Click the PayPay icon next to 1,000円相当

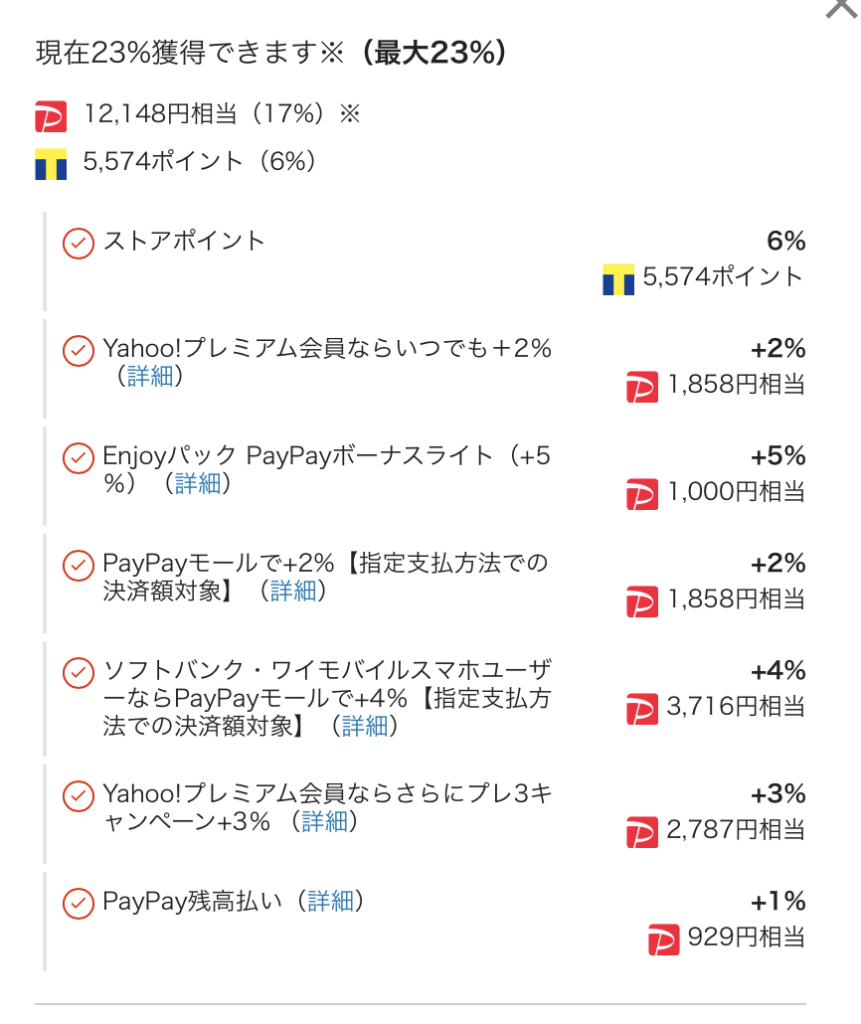point(642,494)
